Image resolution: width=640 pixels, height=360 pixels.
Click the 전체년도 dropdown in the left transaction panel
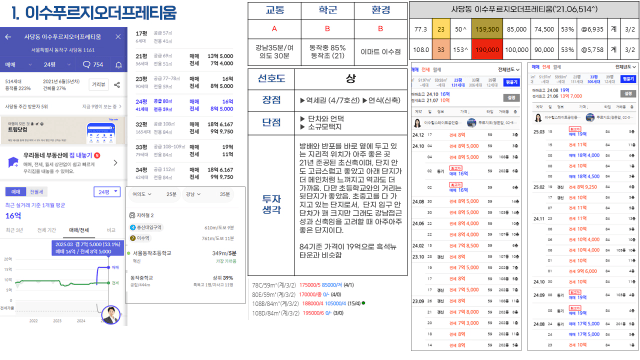[x=509, y=70]
